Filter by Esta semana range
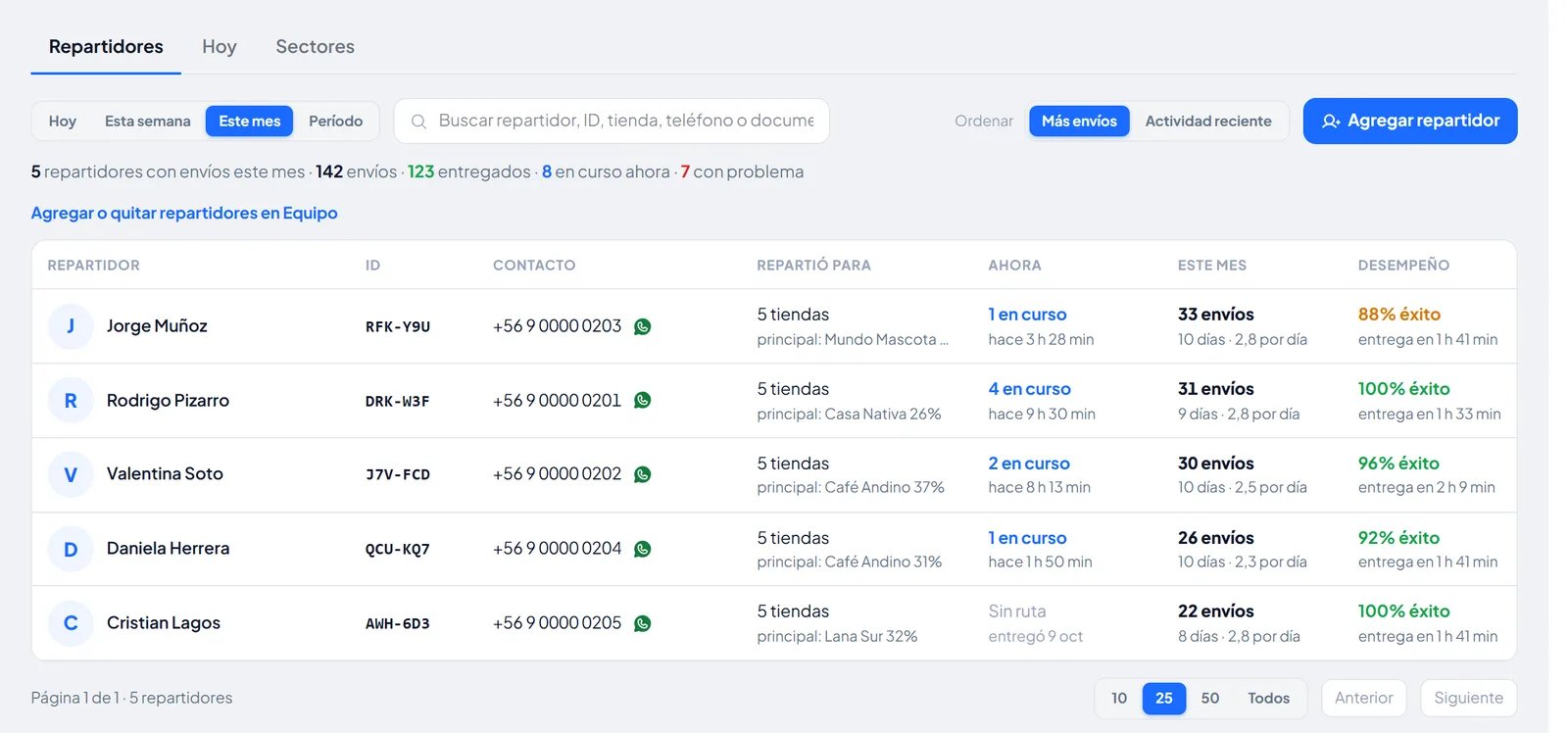 [148, 122]
